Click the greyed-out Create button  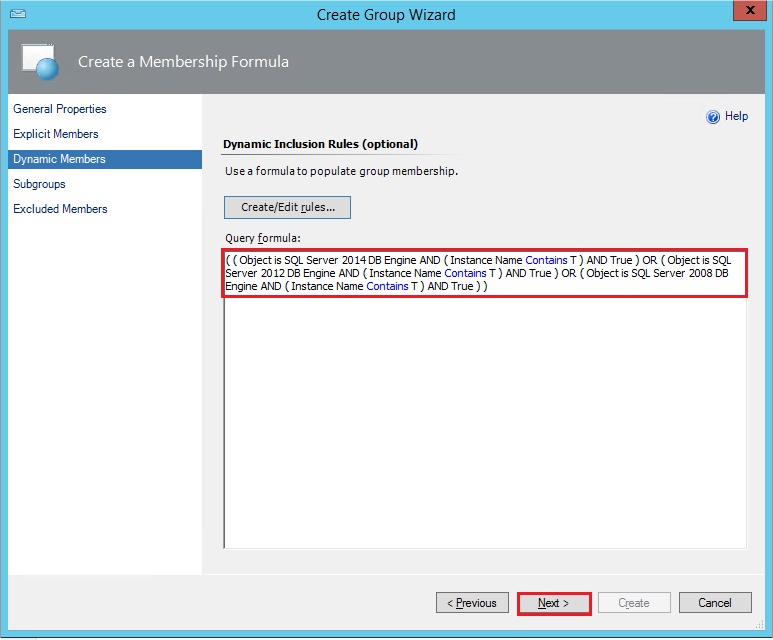click(x=634, y=603)
